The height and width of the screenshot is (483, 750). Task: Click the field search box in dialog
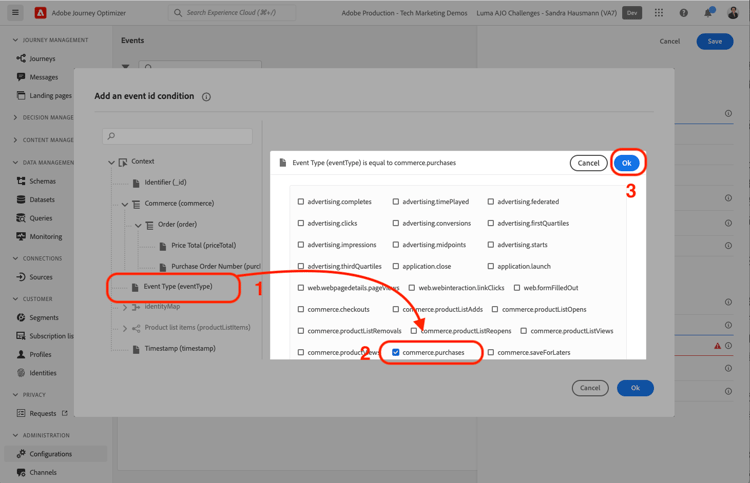point(177,136)
